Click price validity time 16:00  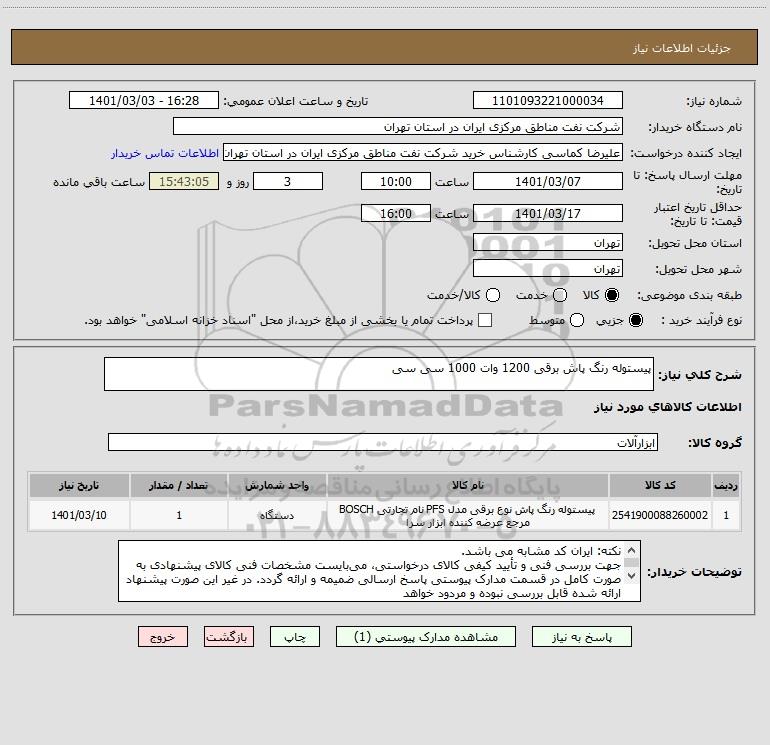pyautogui.click(x=396, y=214)
